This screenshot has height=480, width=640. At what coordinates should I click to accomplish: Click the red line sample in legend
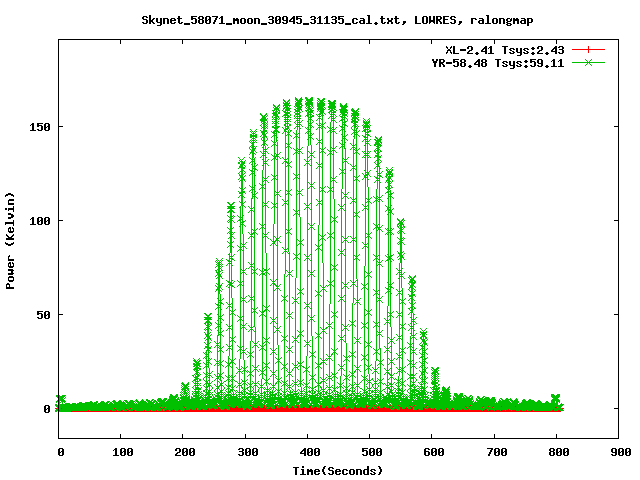[x=590, y=49]
